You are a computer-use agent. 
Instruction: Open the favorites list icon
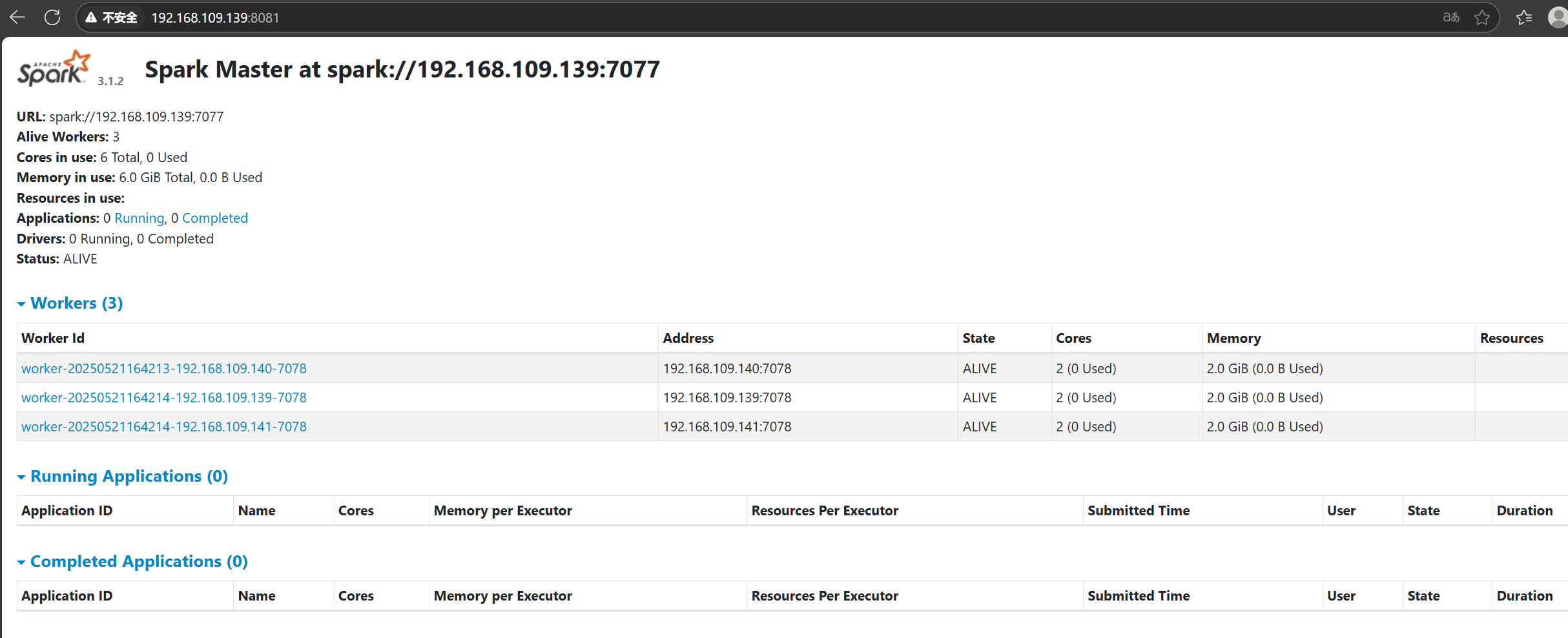click(1524, 17)
